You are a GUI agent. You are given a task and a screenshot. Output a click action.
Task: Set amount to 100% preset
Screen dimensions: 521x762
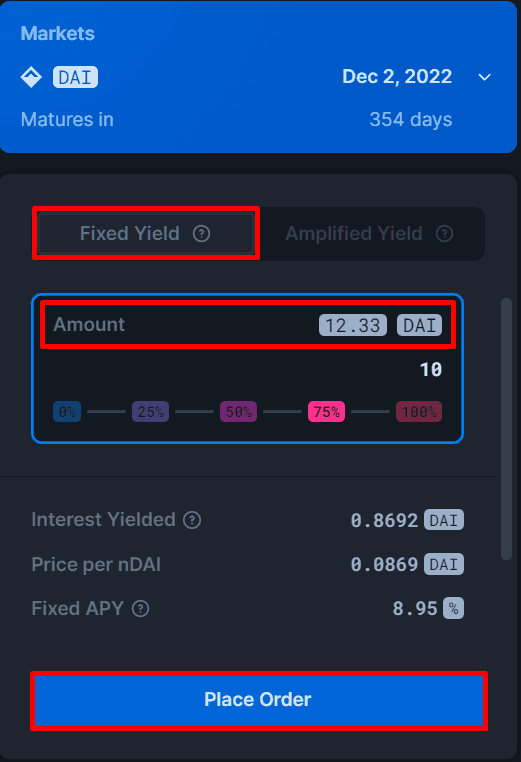(x=419, y=412)
